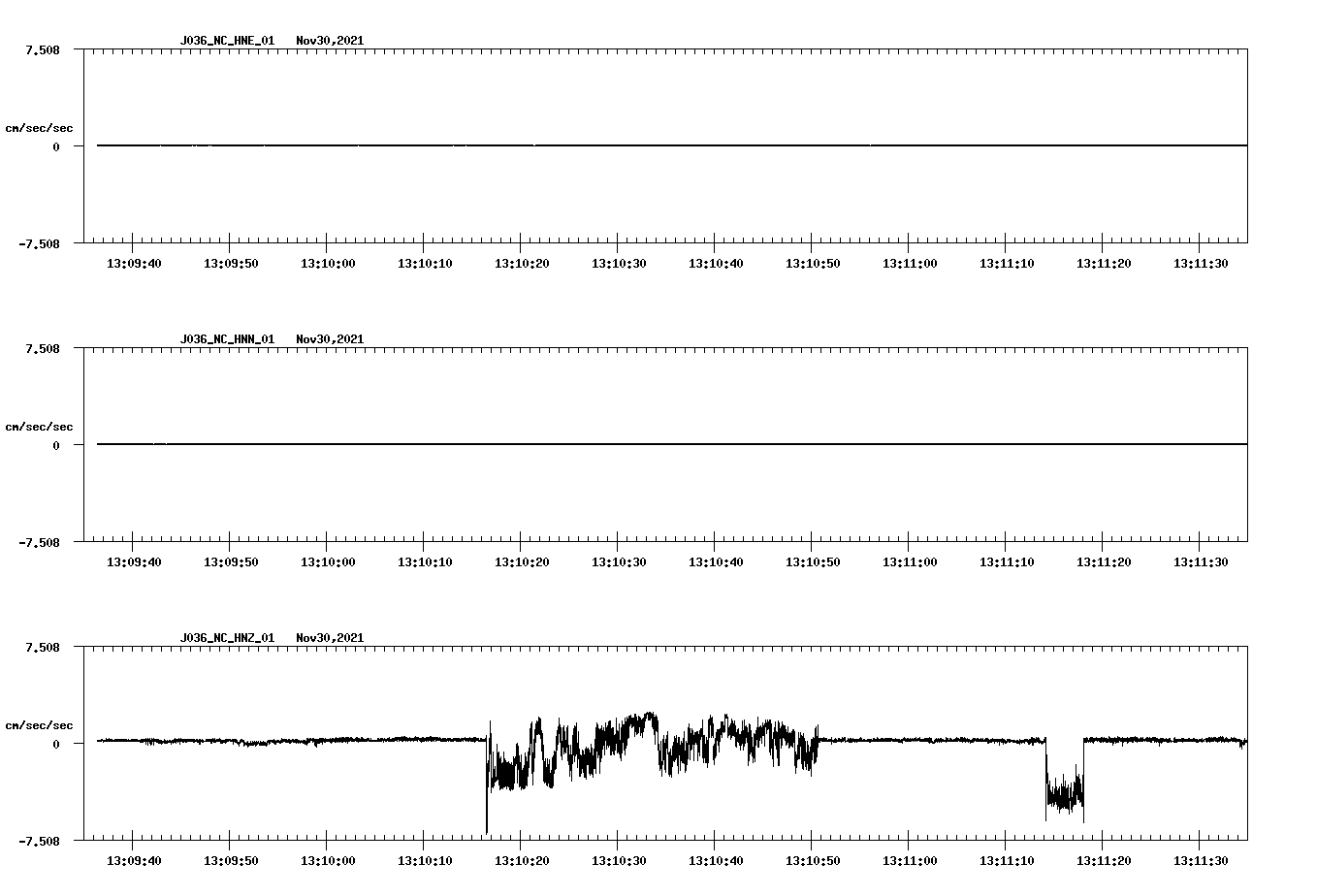Click the zero axis label on HNN chart
The width and height of the screenshot is (1317, 896).
point(56,446)
